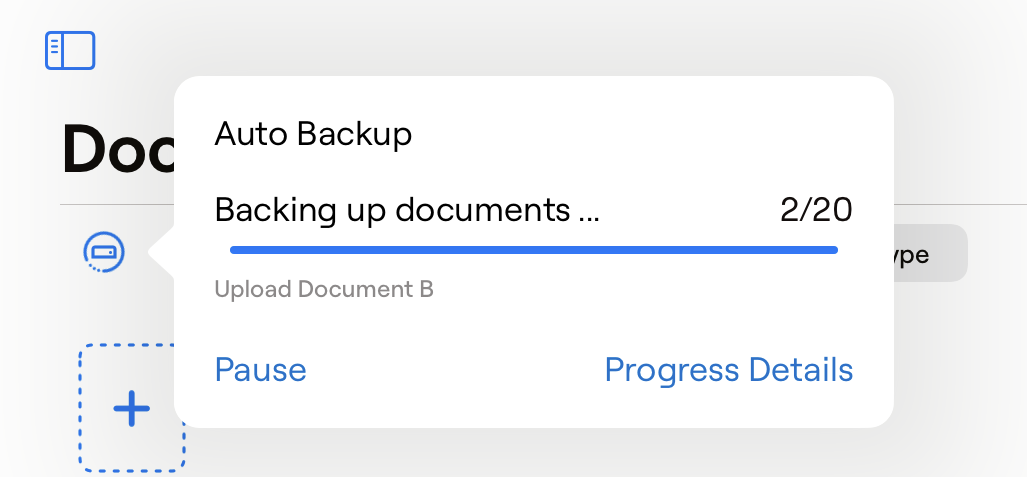Click the 2/20 backup counter
This screenshot has height=477, width=1027.
[x=816, y=210]
